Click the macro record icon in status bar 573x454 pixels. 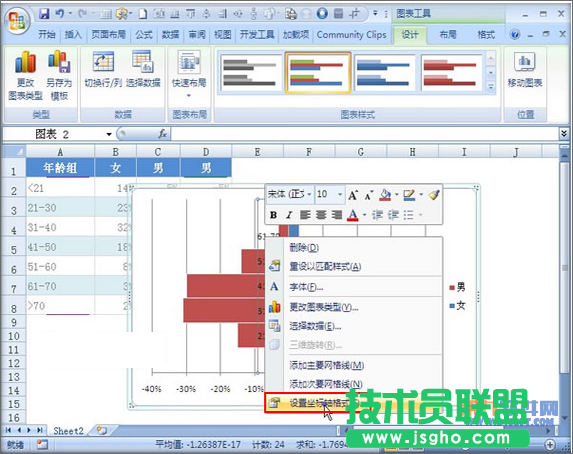point(42,444)
